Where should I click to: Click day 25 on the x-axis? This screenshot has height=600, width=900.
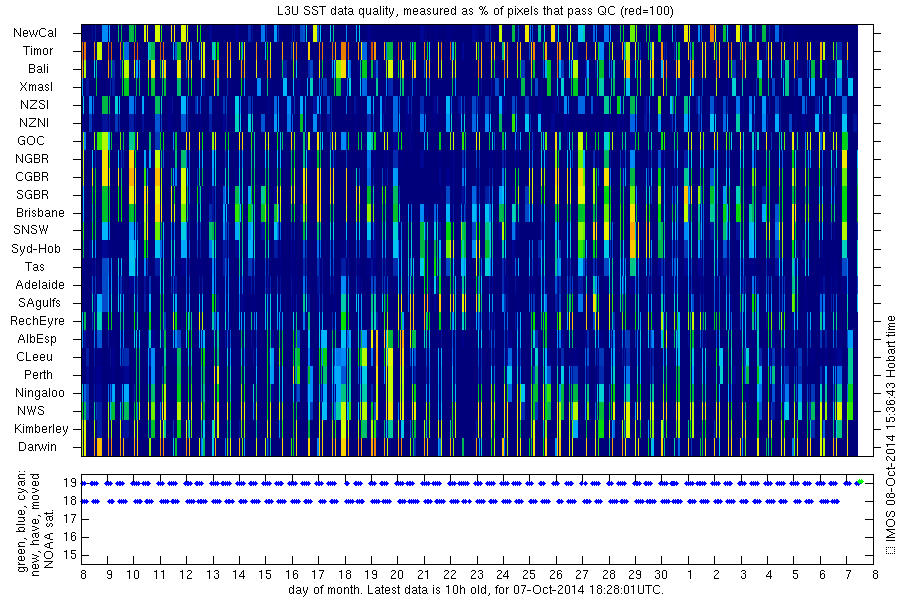pos(529,575)
